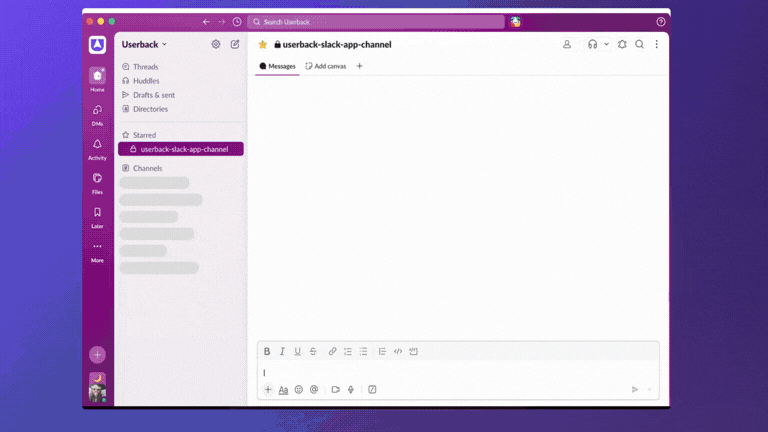
Task: View channel members icon
Action: 567,44
